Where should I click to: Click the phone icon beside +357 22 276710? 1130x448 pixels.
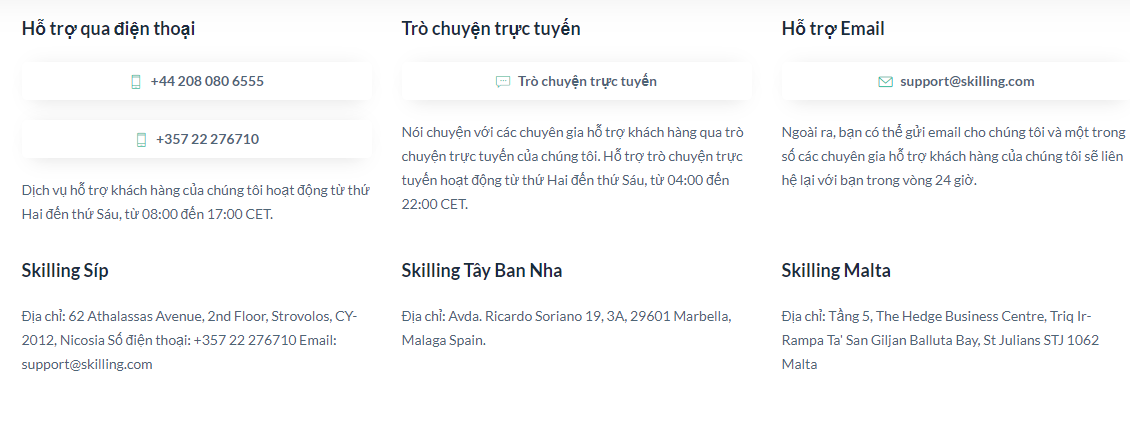(x=141, y=140)
